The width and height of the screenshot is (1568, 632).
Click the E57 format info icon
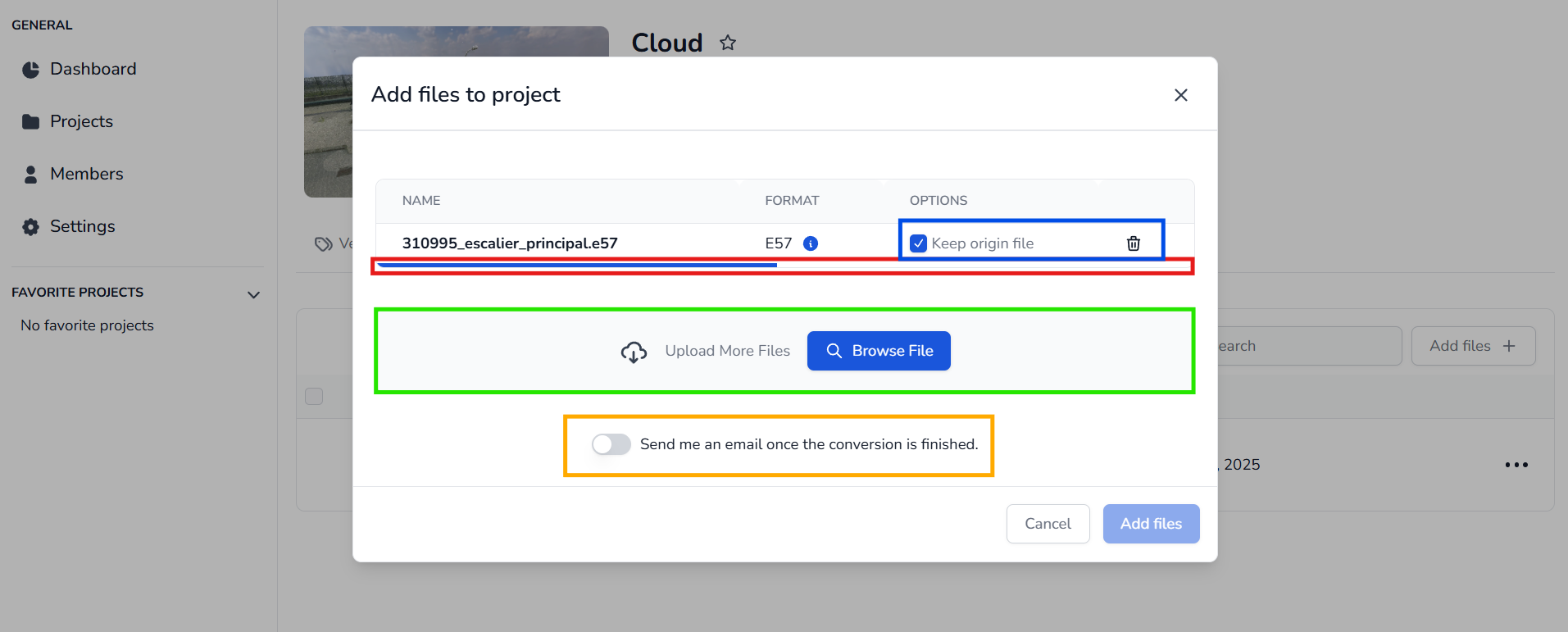[810, 243]
